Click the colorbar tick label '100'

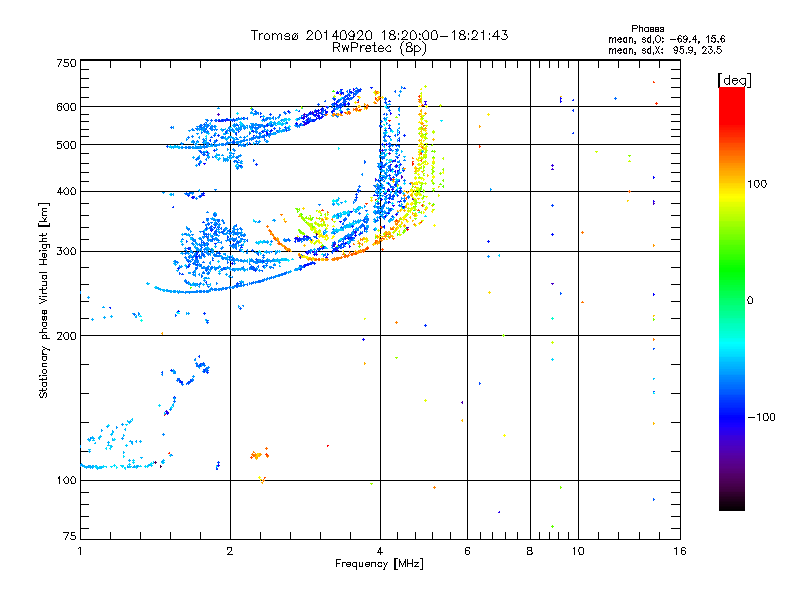point(757,184)
